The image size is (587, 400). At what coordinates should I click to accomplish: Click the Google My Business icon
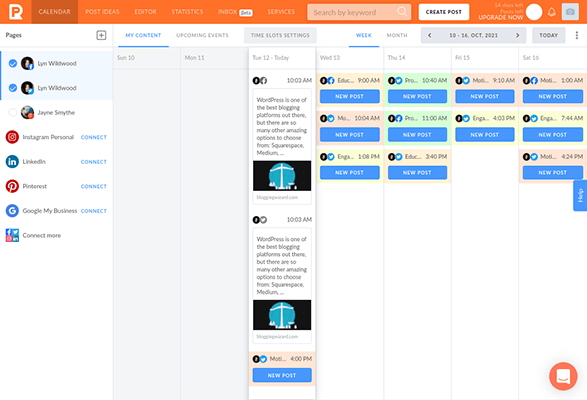[x=12, y=211]
